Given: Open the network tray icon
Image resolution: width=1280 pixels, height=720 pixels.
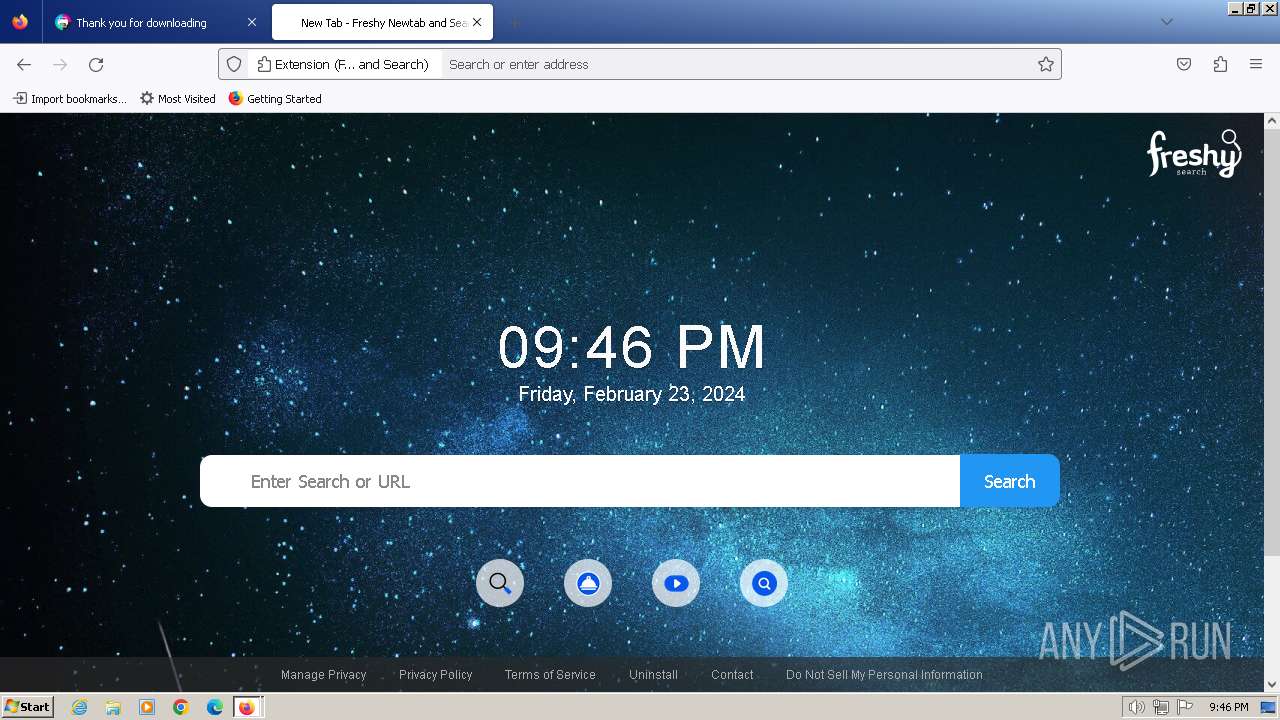Looking at the screenshot, I should (1161, 707).
